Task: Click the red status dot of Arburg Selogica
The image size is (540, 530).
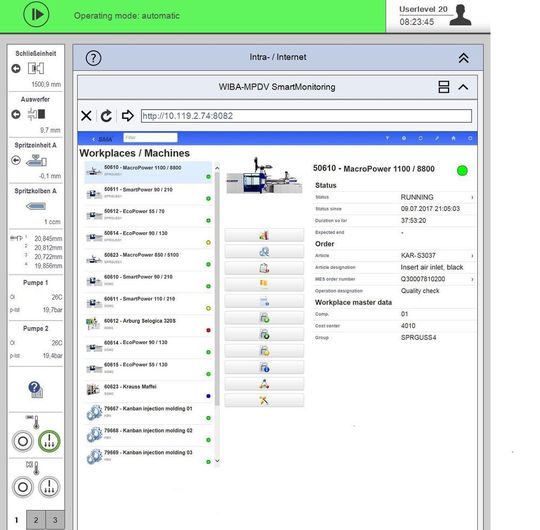Action: (208, 330)
